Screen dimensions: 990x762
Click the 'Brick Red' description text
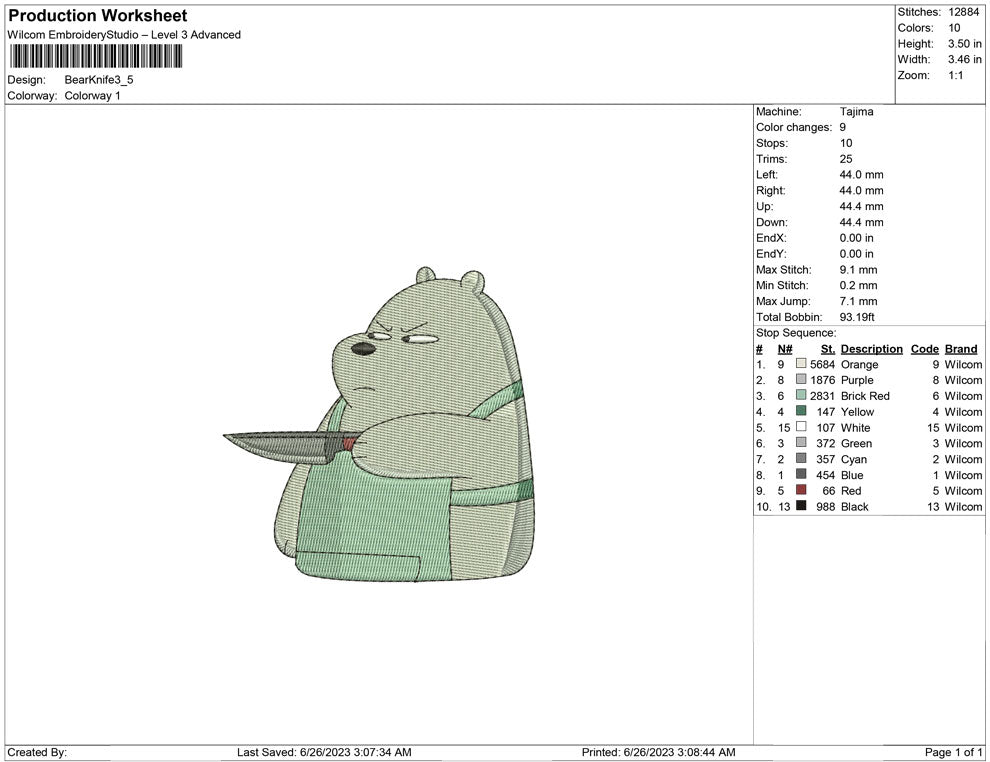click(x=865, y=396)
